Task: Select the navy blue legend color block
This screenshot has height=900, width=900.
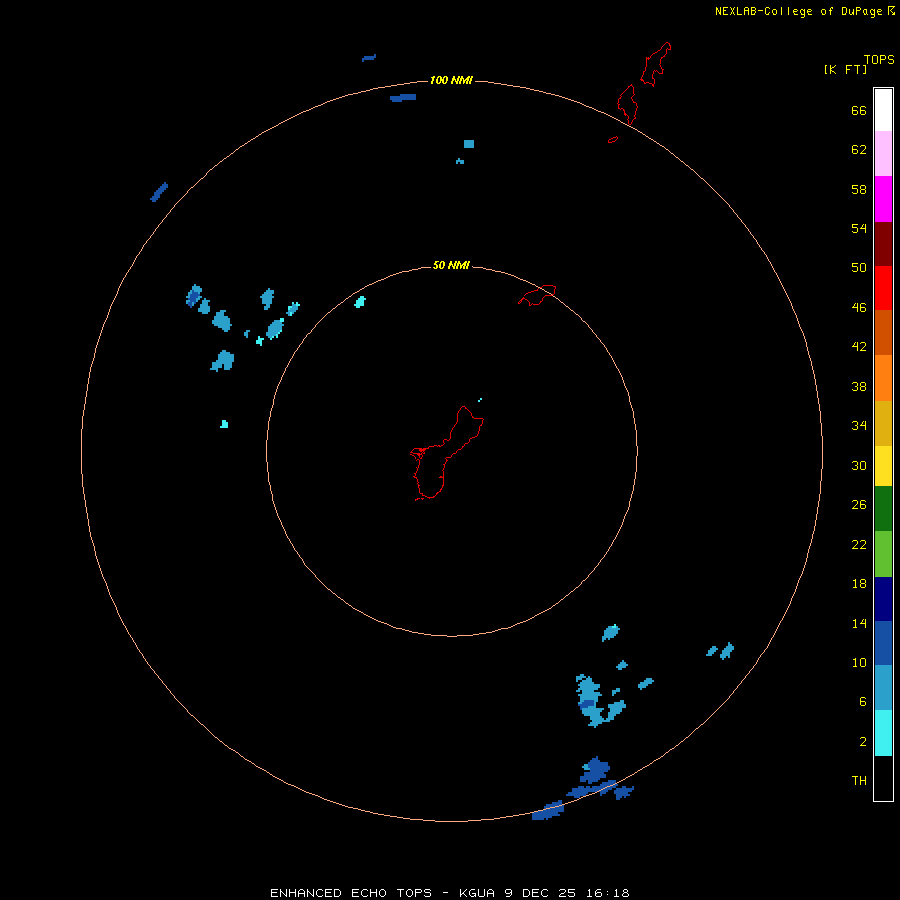Action: (x=883, y=599)
